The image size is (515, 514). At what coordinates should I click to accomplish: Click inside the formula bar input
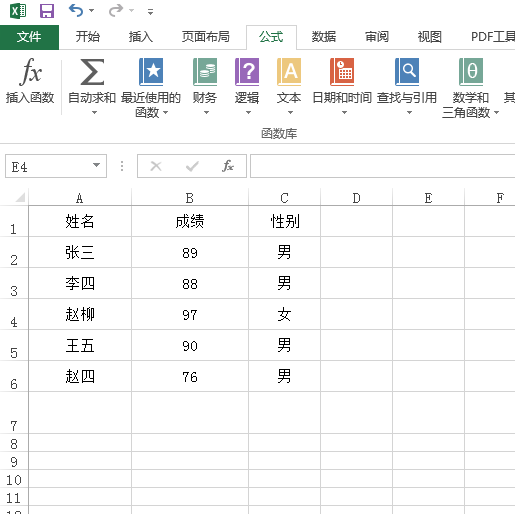coord(383,166)
